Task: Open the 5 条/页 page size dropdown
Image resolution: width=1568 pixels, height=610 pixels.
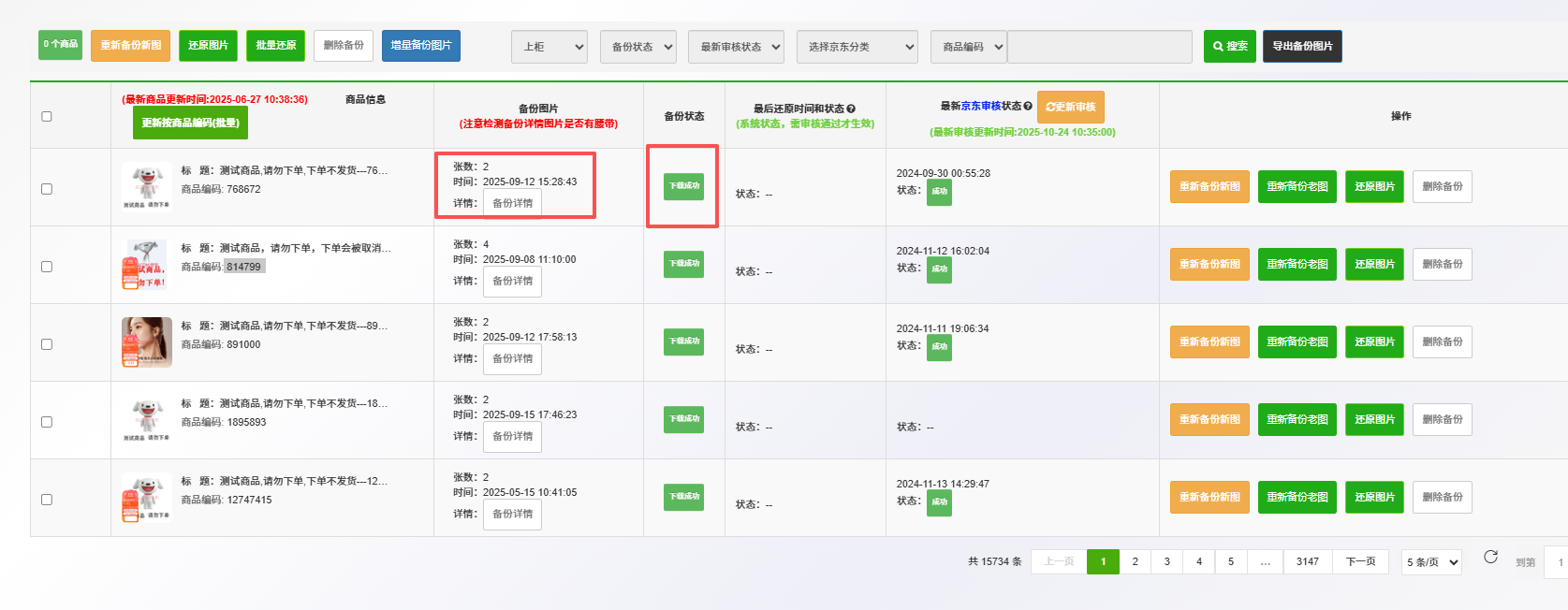Action: [1431, 562]
